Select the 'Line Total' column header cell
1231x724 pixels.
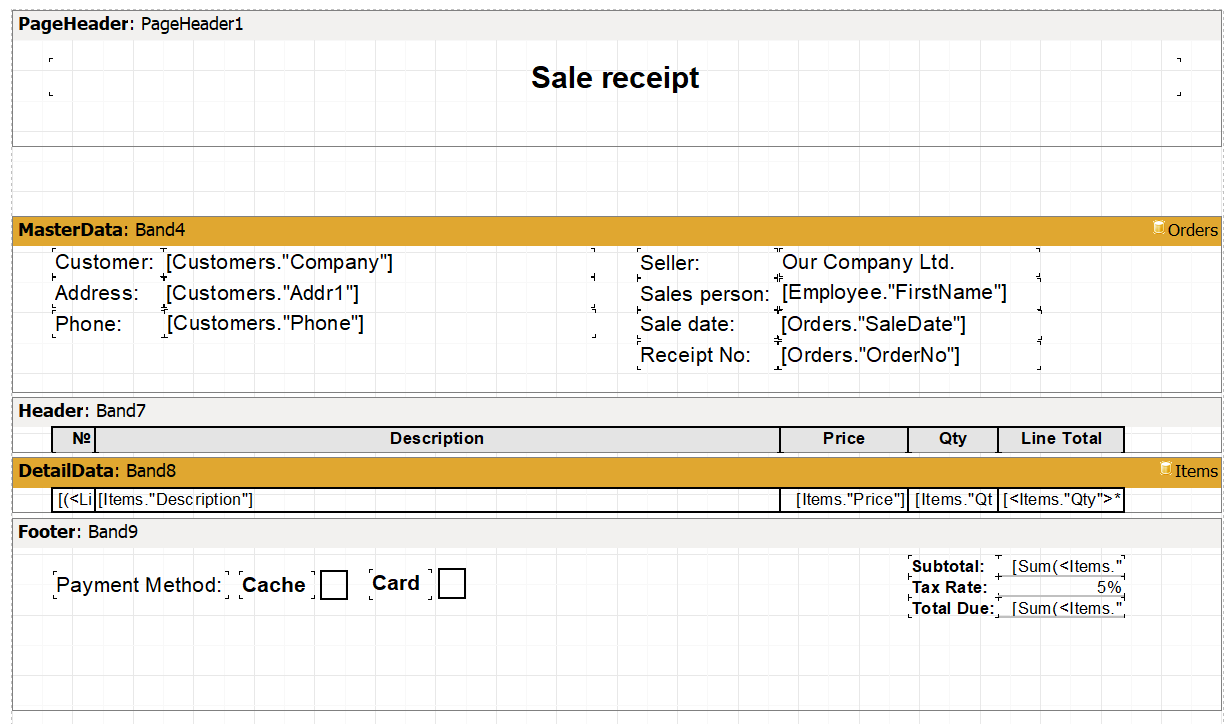pos(1061,439)
